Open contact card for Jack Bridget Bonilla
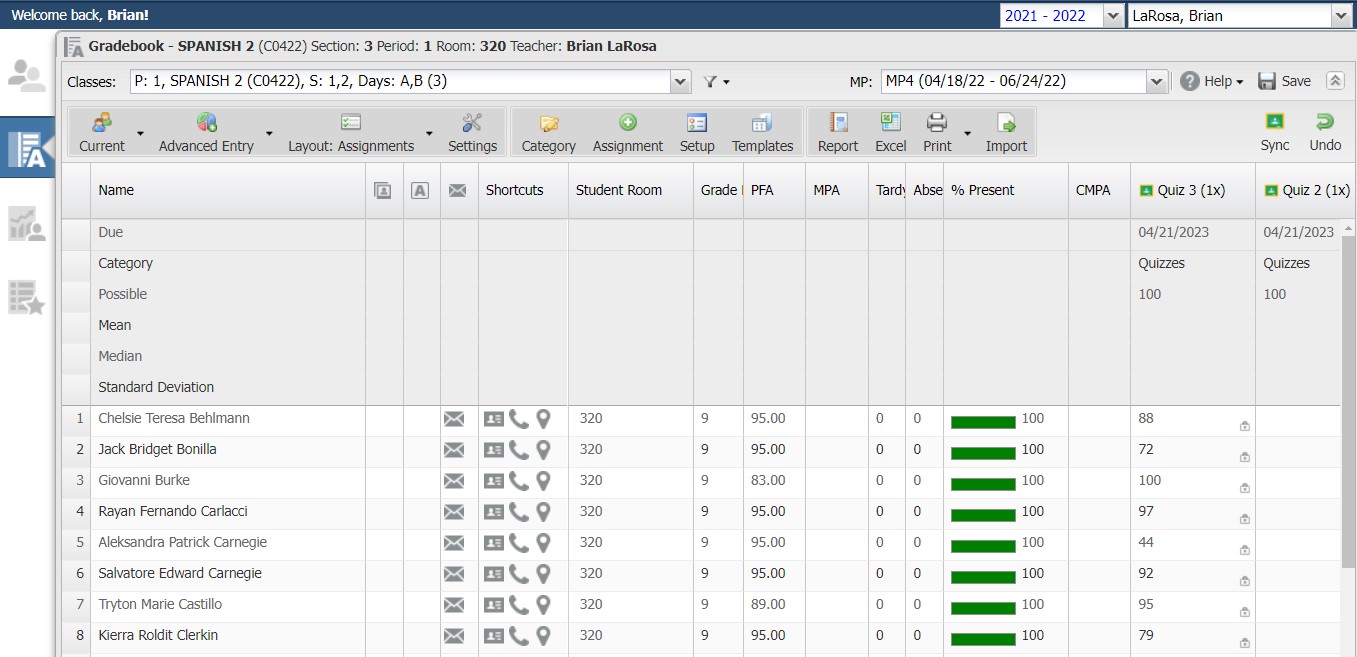The height and width of the screenshot is (657, 1357). (494, 450)
